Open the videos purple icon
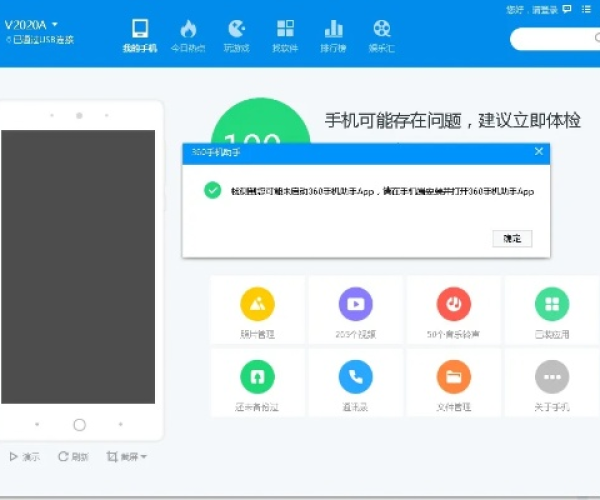 356,304
